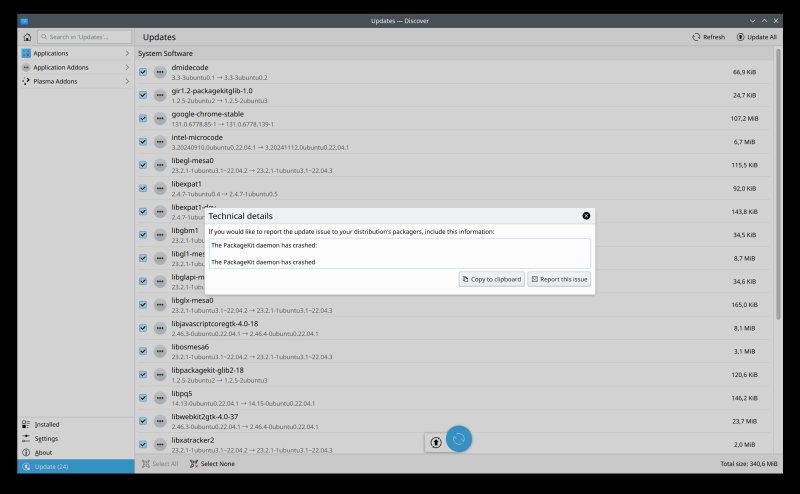
Task: Uncheck the intel-microcode checkbox
Action: tap(143, 142)
